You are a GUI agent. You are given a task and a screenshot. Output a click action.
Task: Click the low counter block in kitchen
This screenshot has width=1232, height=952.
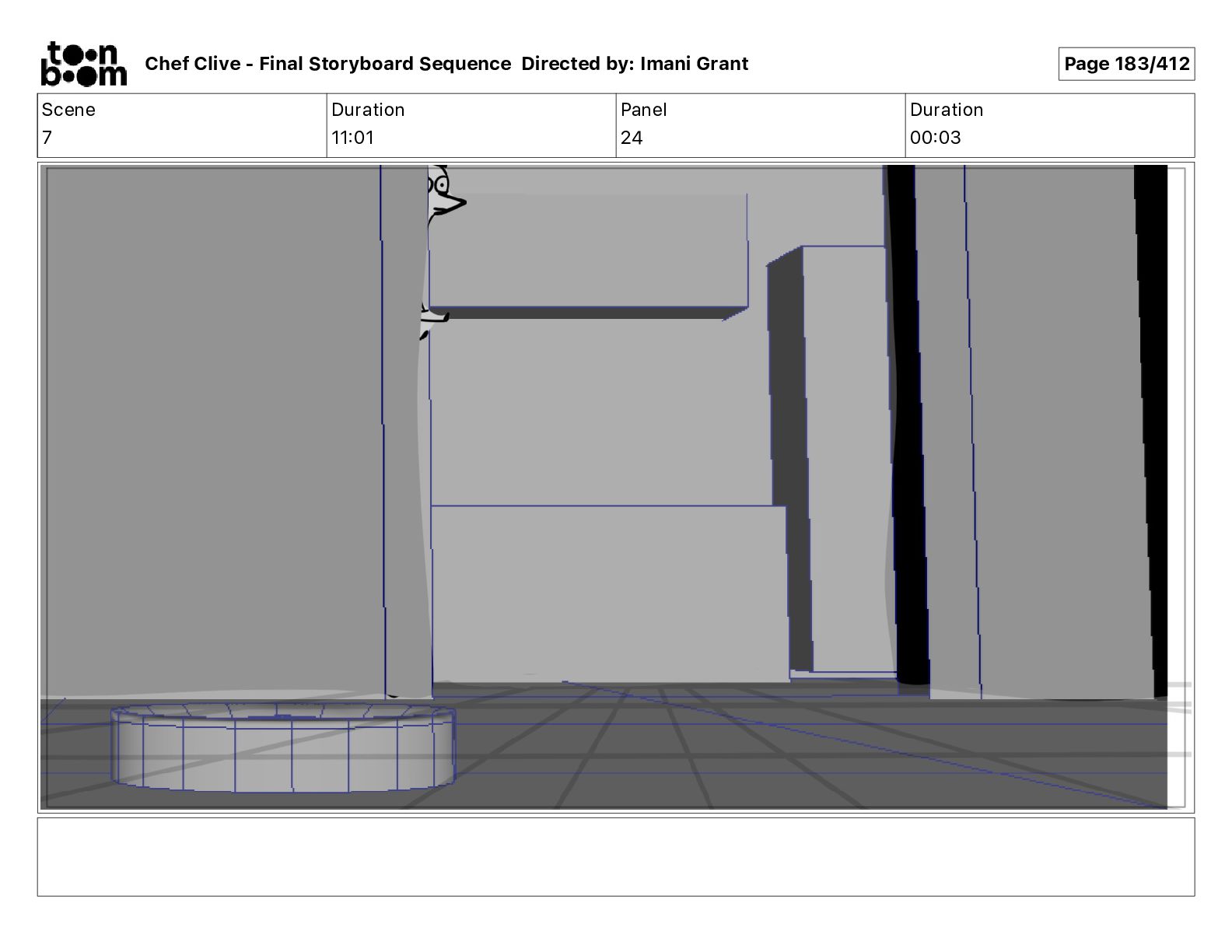pyautogui.click(x=609, y=593)
